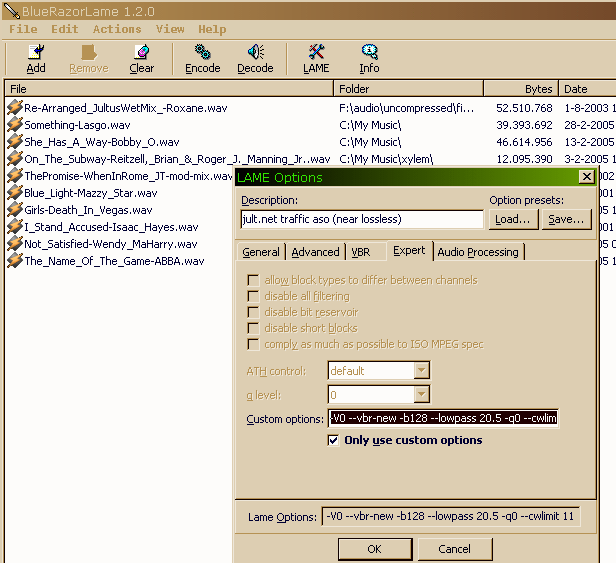This screenshot has height=563, width=616.
Task: Click the Lame Options readout field
Action: click(450, 516)
